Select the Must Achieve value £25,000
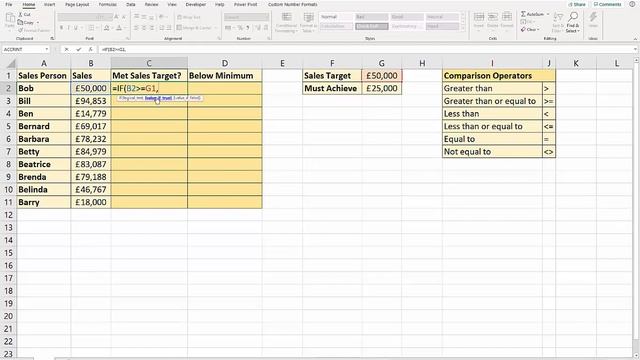The width and height of the screenshot is (640, 360). click(x=382, y=88)
